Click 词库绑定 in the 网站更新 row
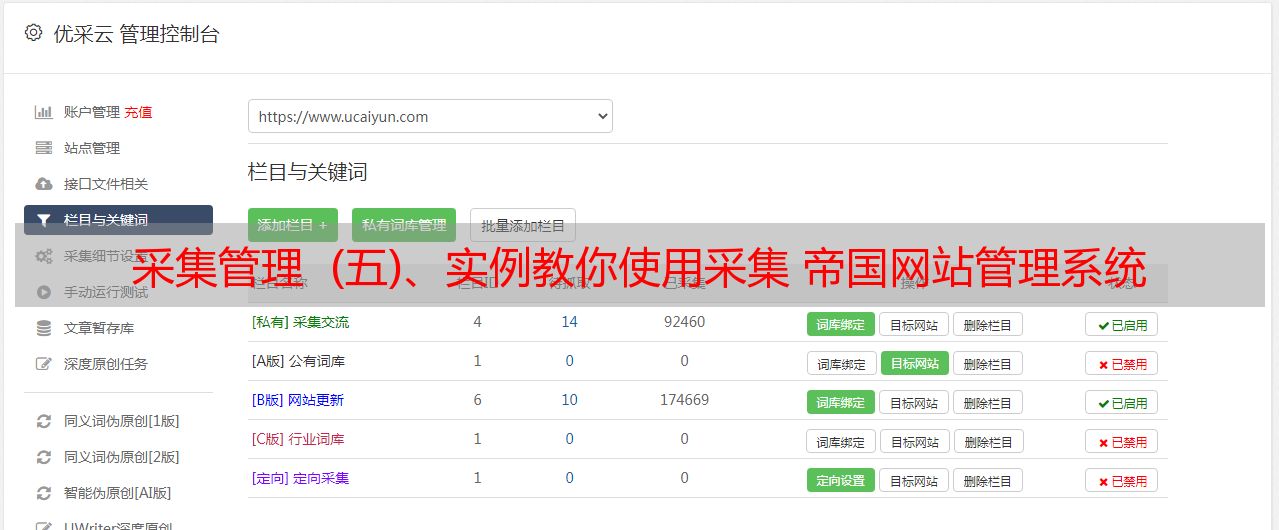This screenshot has width=1279, height=530. pyautogui.click(x=841, y=402)
